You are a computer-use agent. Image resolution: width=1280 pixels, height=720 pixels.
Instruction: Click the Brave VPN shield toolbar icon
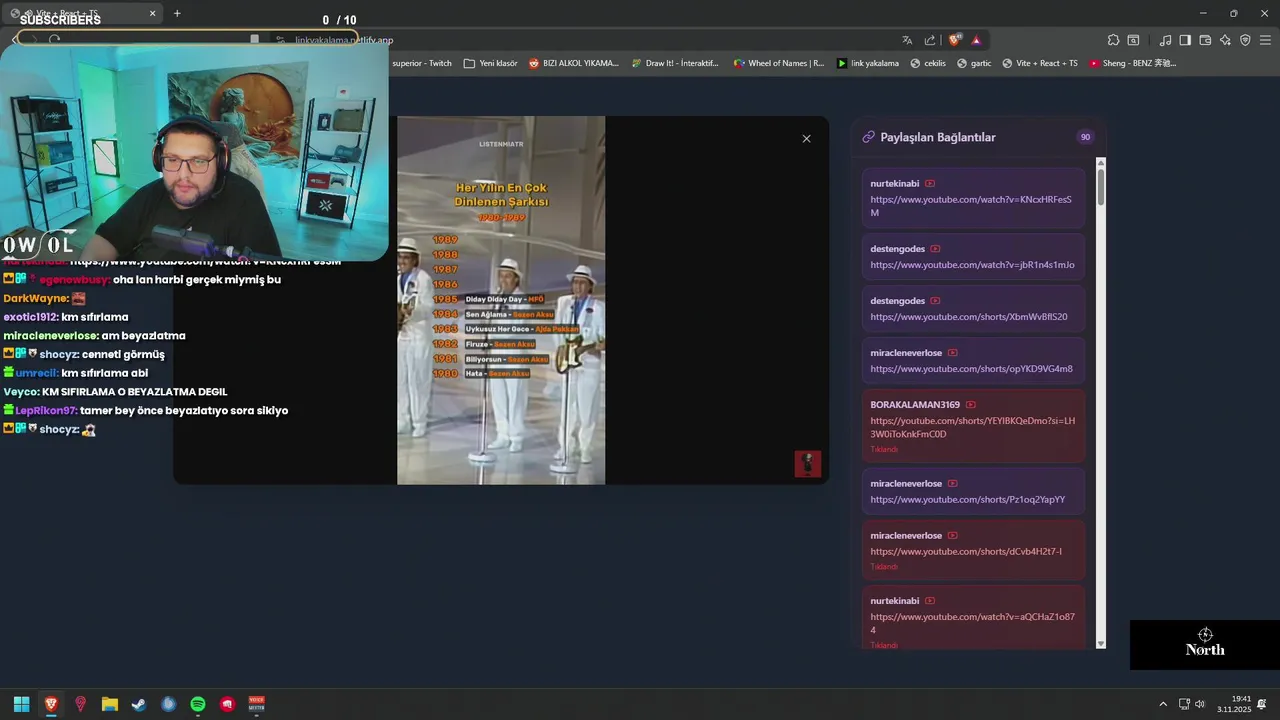[x=1245, y=40]
